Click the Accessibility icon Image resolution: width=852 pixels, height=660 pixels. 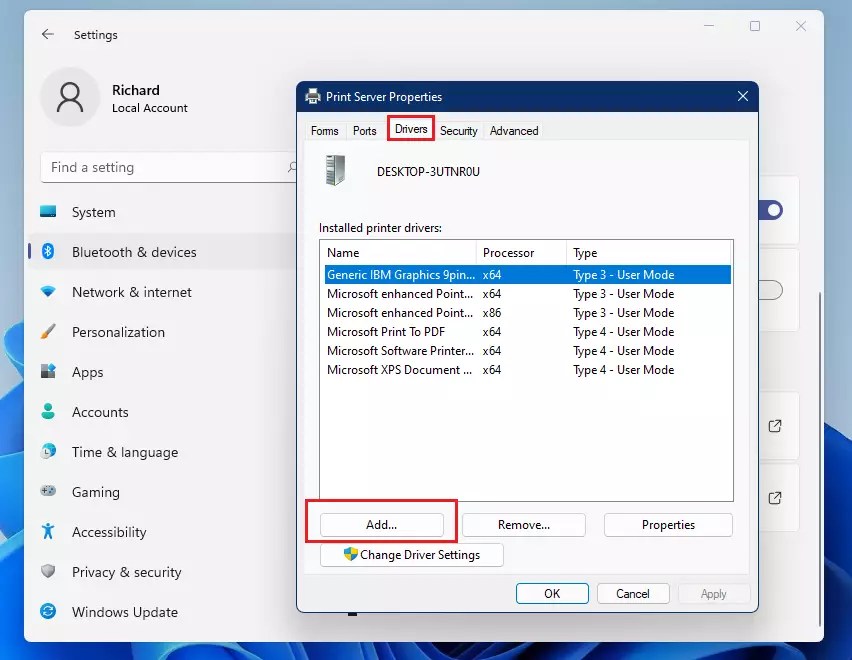47,532
